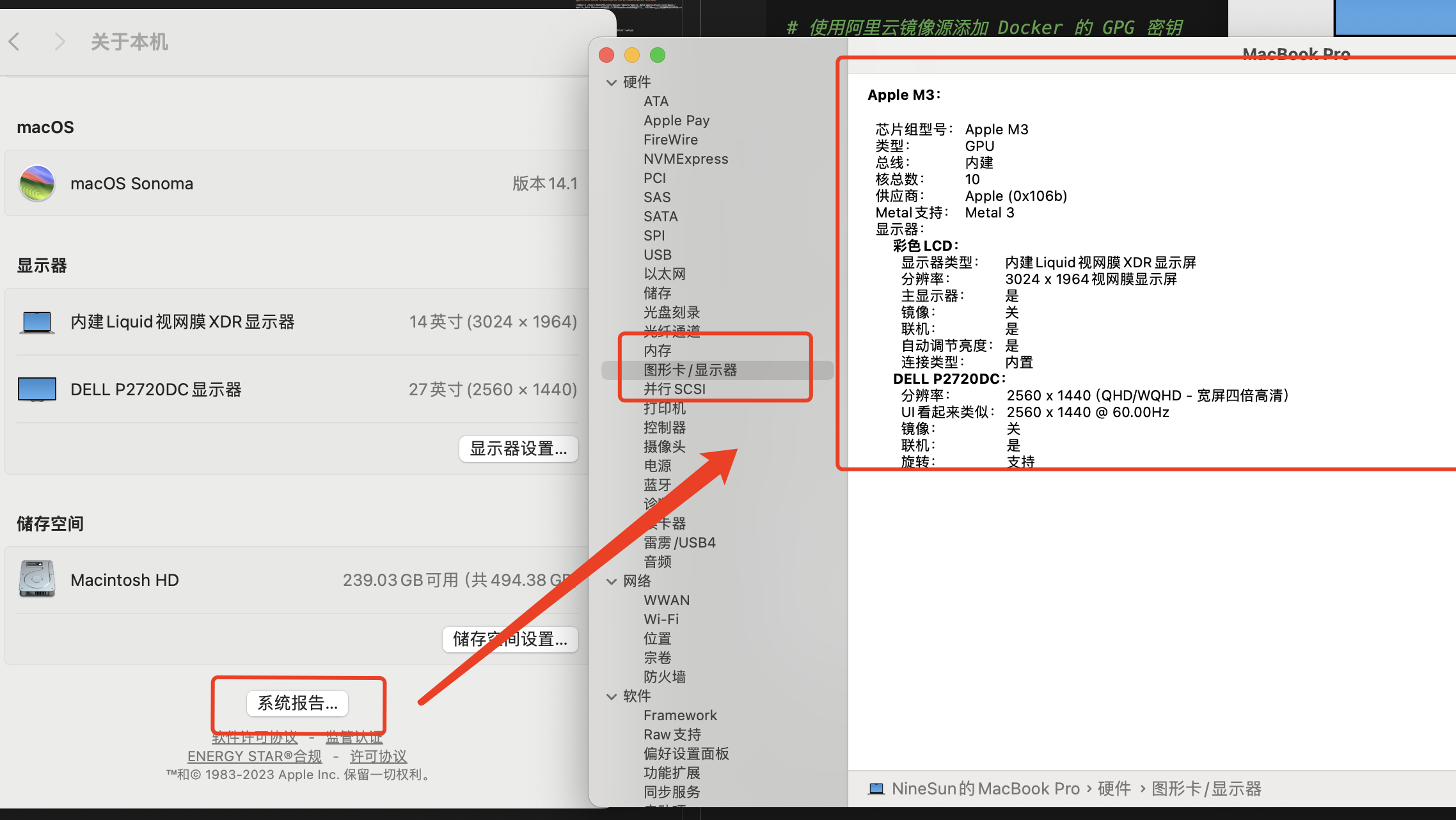Open the 显示器设置 display settings button
The width and height of the screenshot is (1456, 820).
[x=518, y=449]
